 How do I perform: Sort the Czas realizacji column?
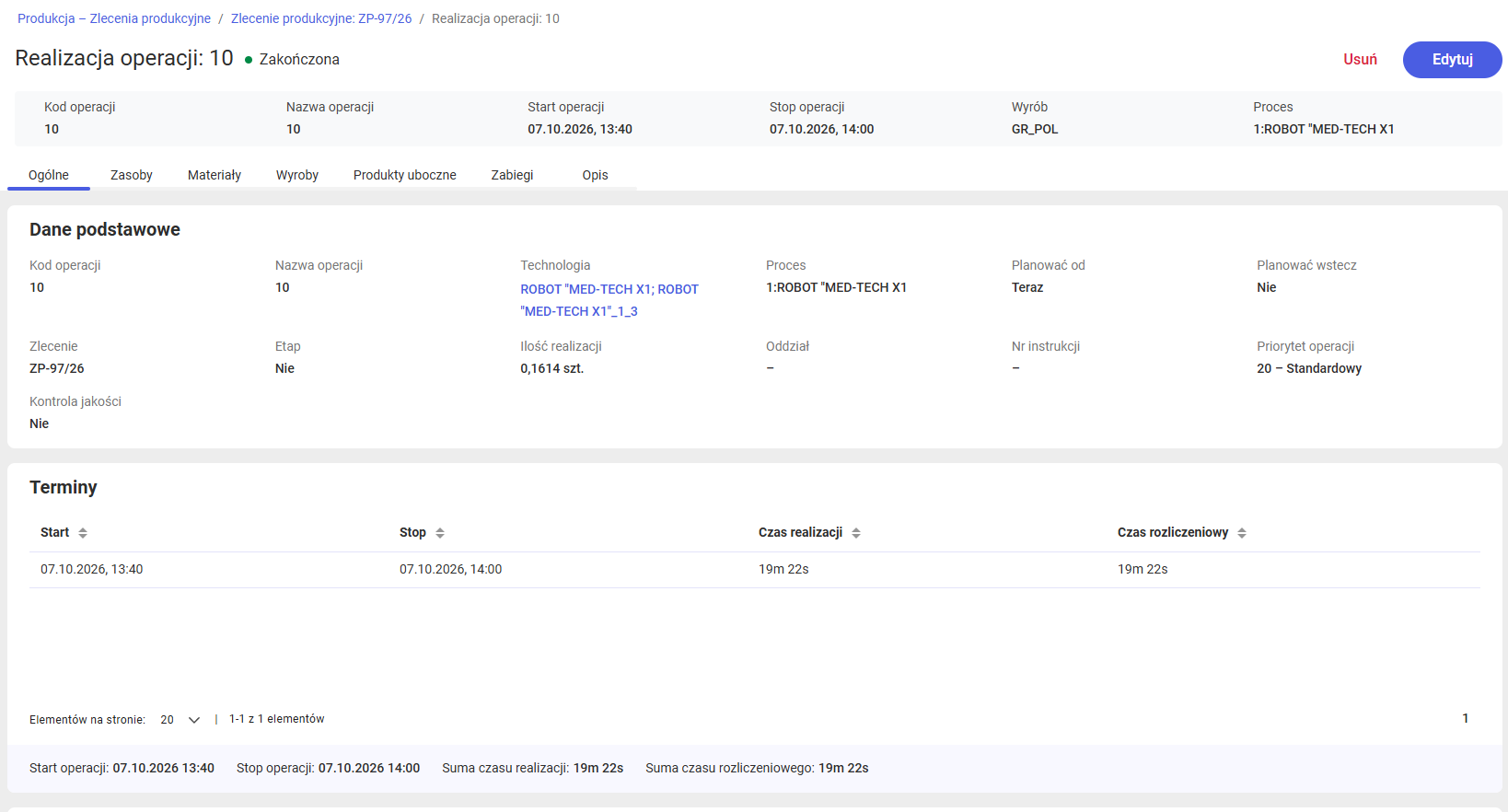click(856, 533)
